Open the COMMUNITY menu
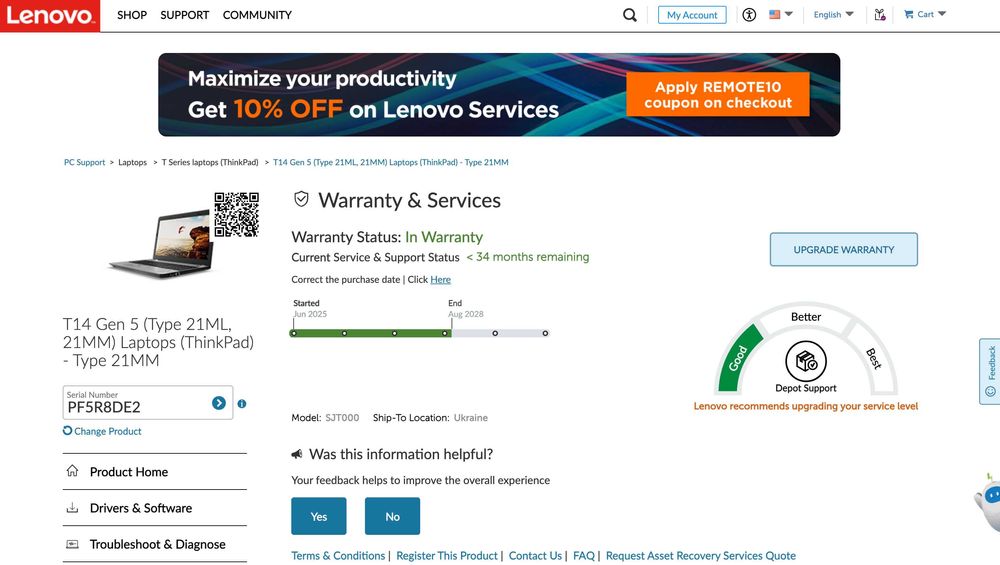This screenshot has width=1000, height=565. tap(257, 15)
